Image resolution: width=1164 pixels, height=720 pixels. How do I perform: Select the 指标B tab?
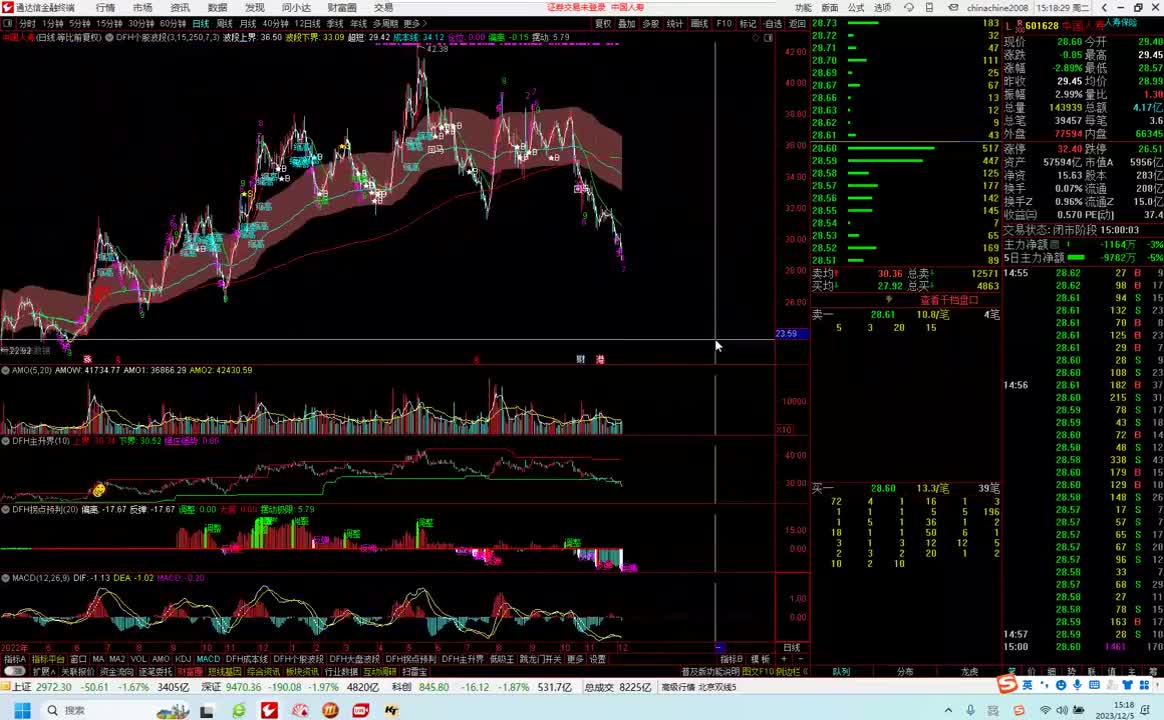coord(731,659)
